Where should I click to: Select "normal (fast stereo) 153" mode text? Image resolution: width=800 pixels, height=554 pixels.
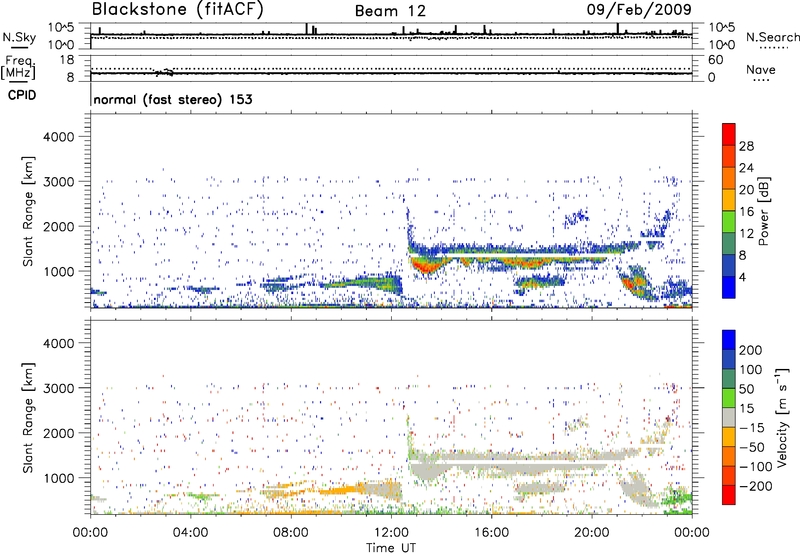(x=173, y=99)
